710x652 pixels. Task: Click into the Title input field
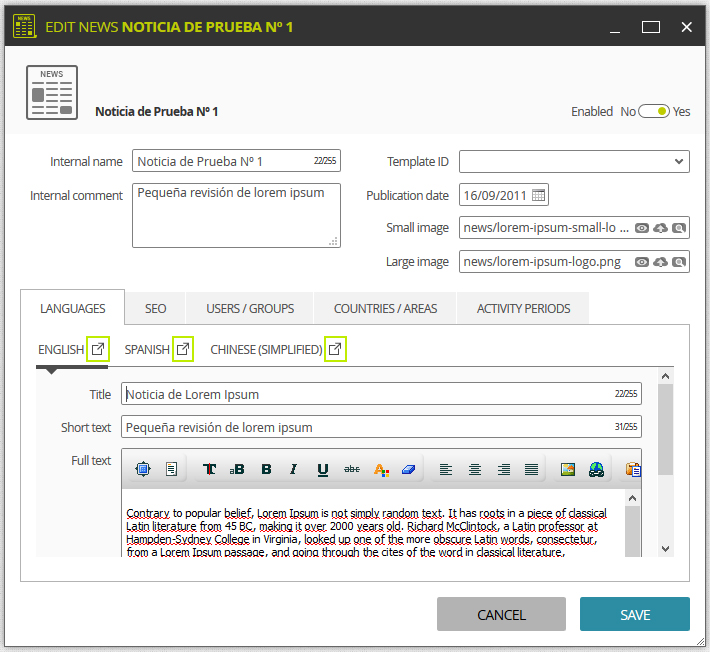pos(381,394)
